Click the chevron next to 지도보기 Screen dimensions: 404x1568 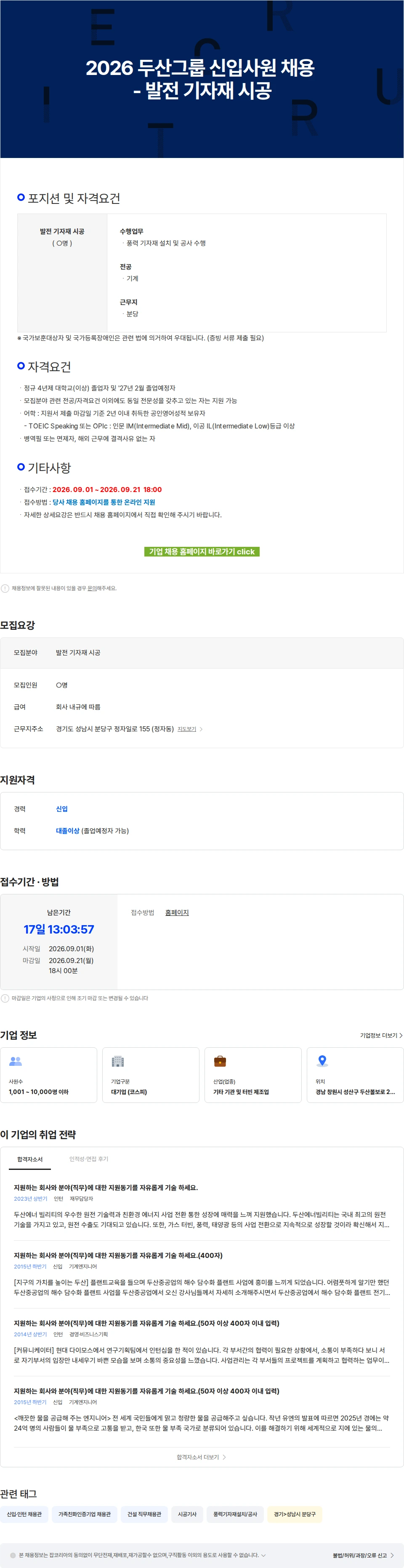(x=202, y=729)
